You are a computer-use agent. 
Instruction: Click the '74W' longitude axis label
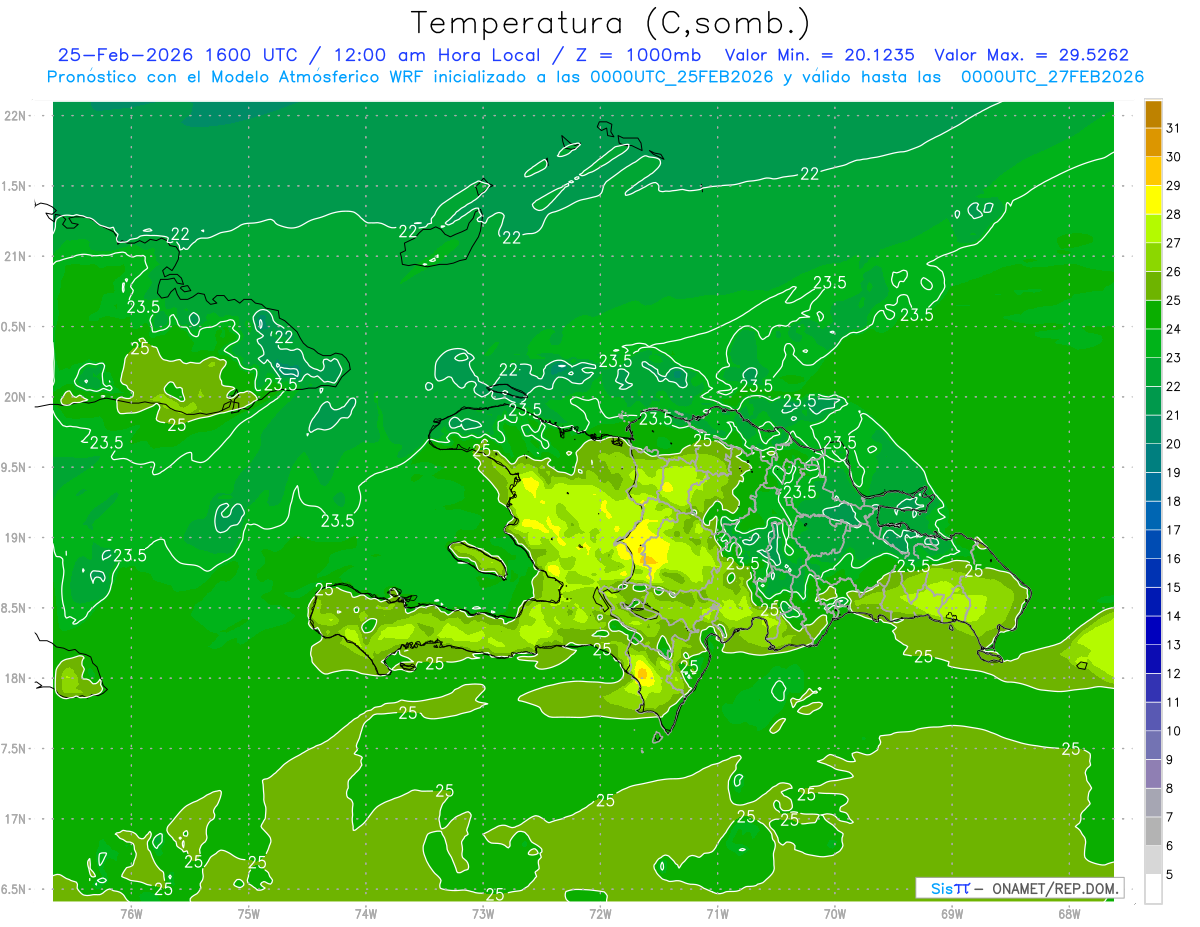click(366, 914)
